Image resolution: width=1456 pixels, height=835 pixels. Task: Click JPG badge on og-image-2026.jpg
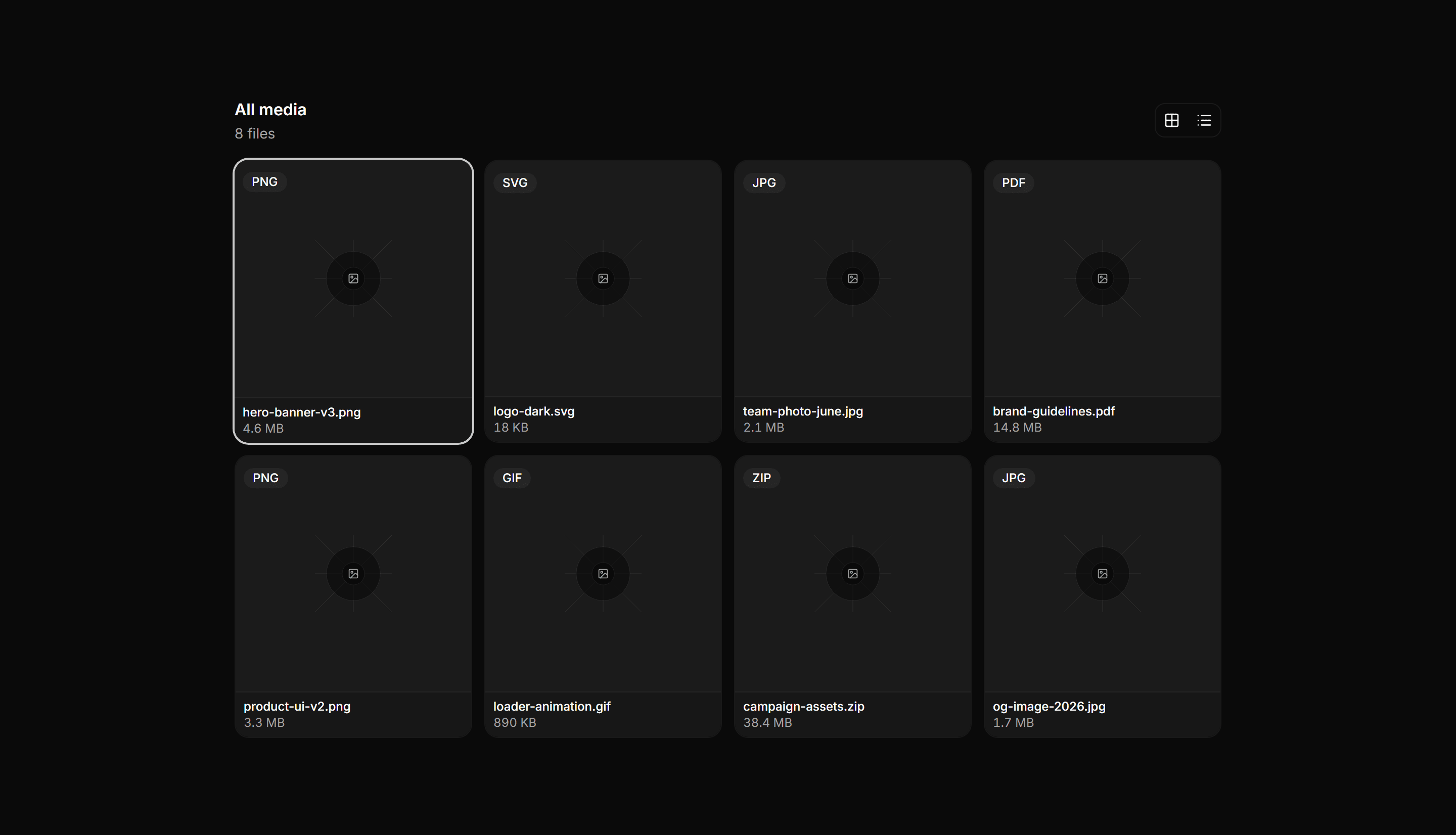pos(1014,478)
